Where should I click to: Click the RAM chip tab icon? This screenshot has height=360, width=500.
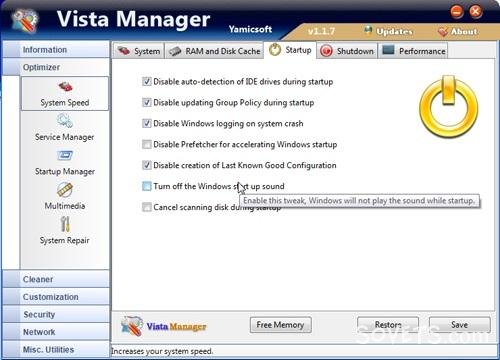pyautogui.click(x=175, y=51)
